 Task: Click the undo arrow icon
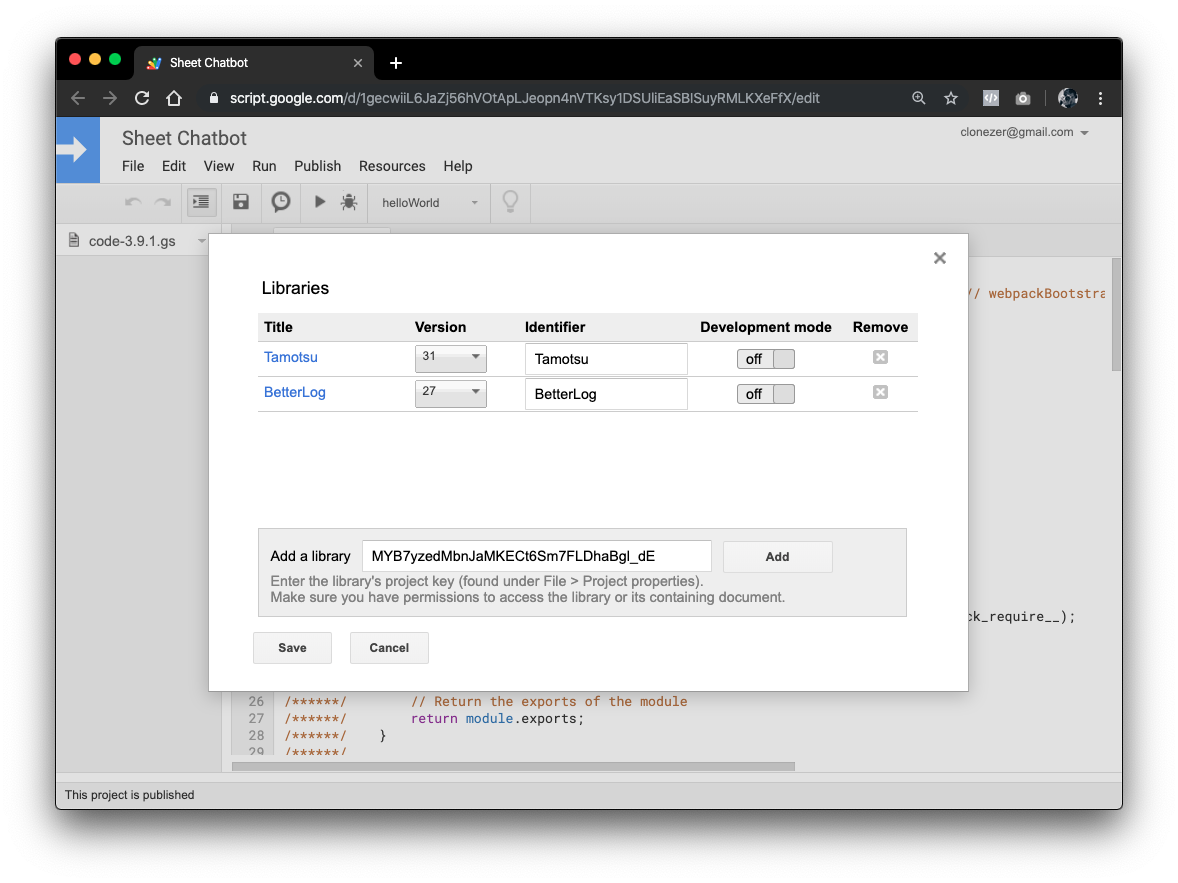[x=133, y=202]
